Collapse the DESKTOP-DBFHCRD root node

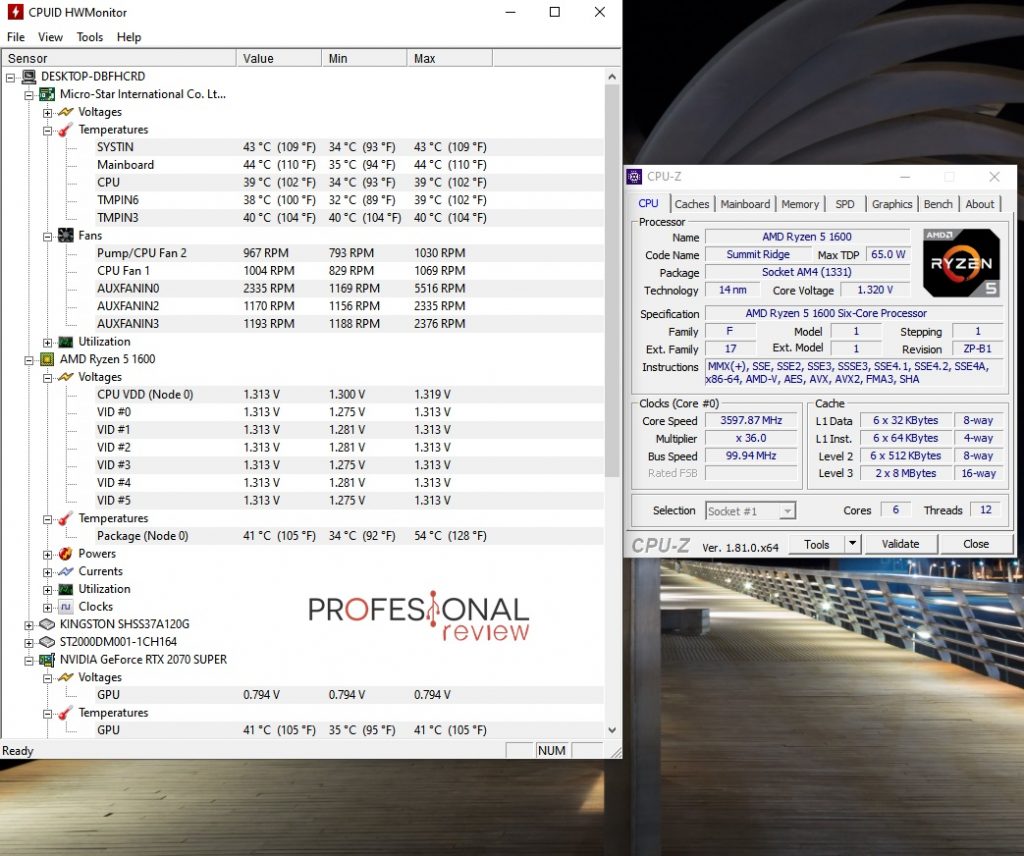10,78
